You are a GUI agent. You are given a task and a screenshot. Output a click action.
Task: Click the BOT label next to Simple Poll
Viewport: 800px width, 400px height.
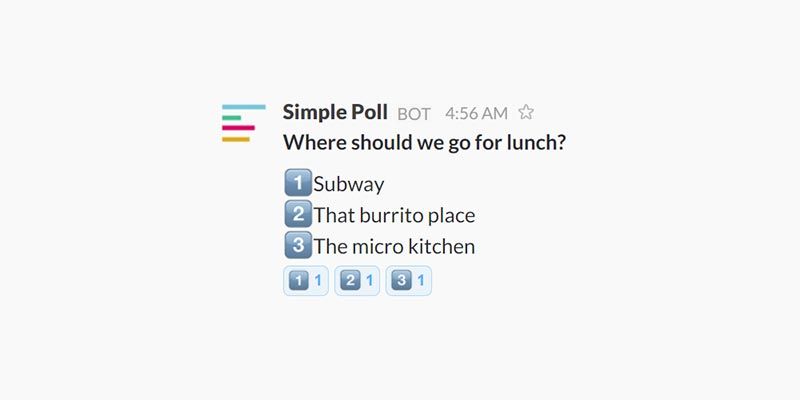(x=416, y=114)
